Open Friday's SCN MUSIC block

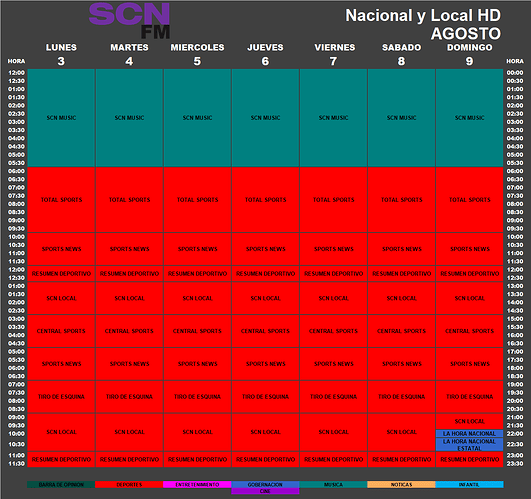click(334, 118)
